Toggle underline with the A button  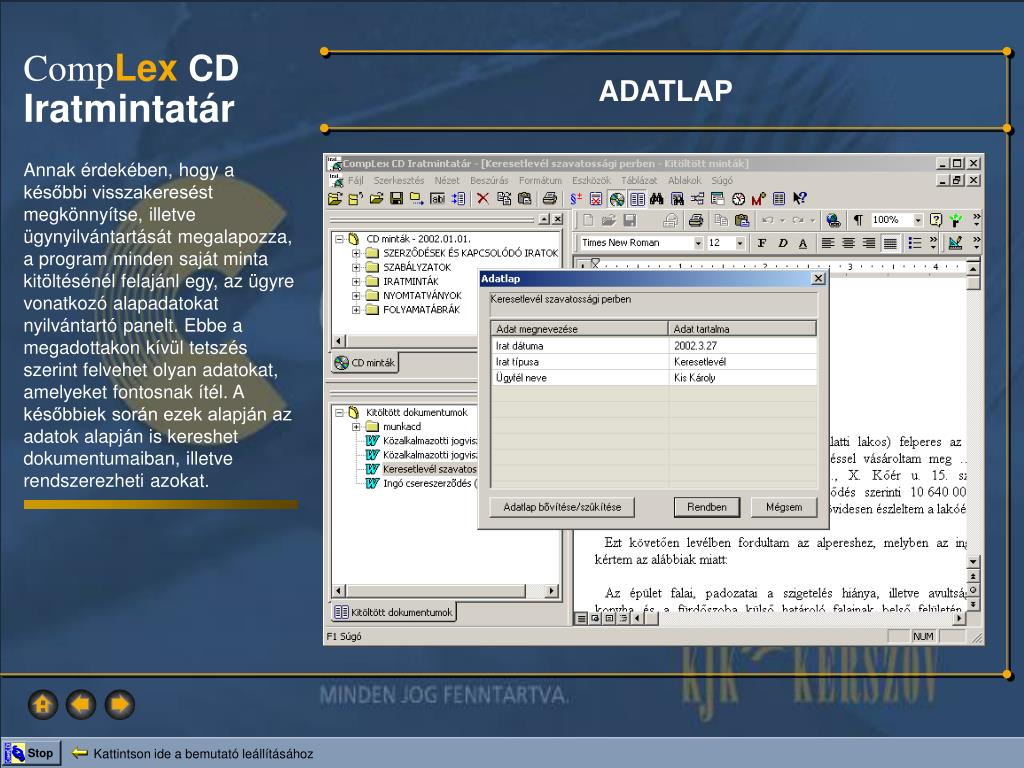coord(803,243)
